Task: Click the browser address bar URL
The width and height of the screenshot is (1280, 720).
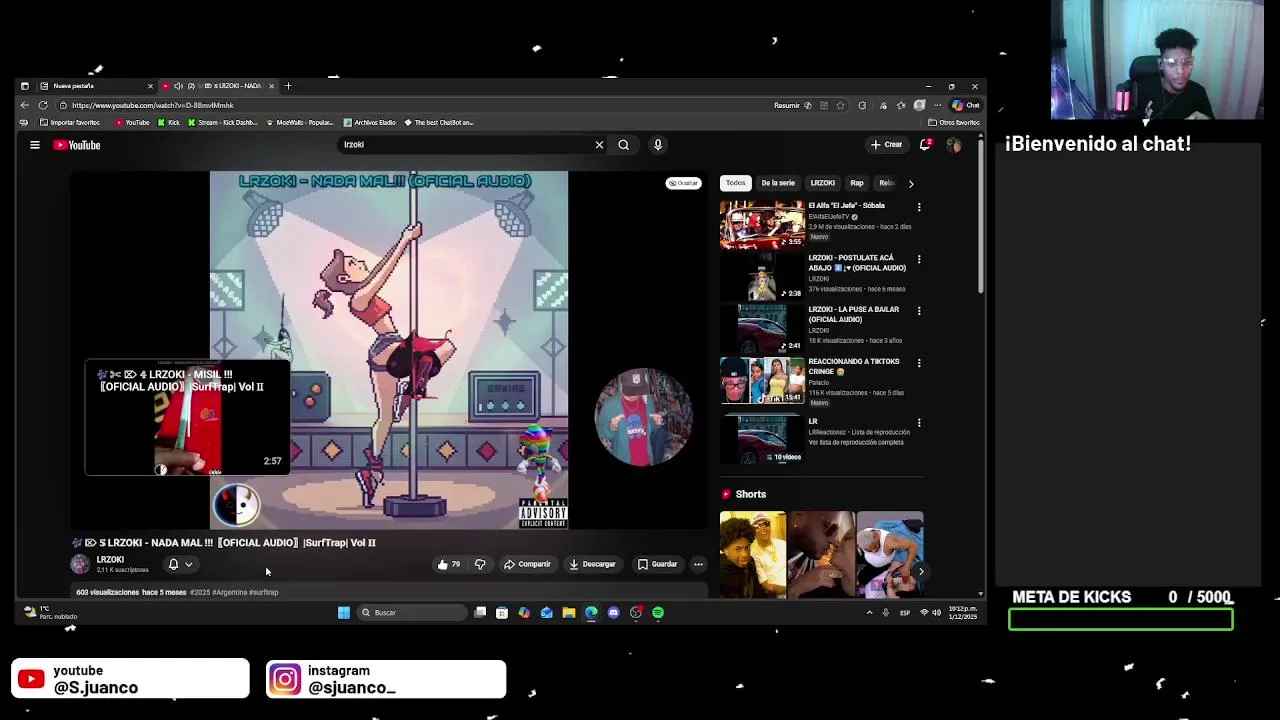Action: (152, 105)
